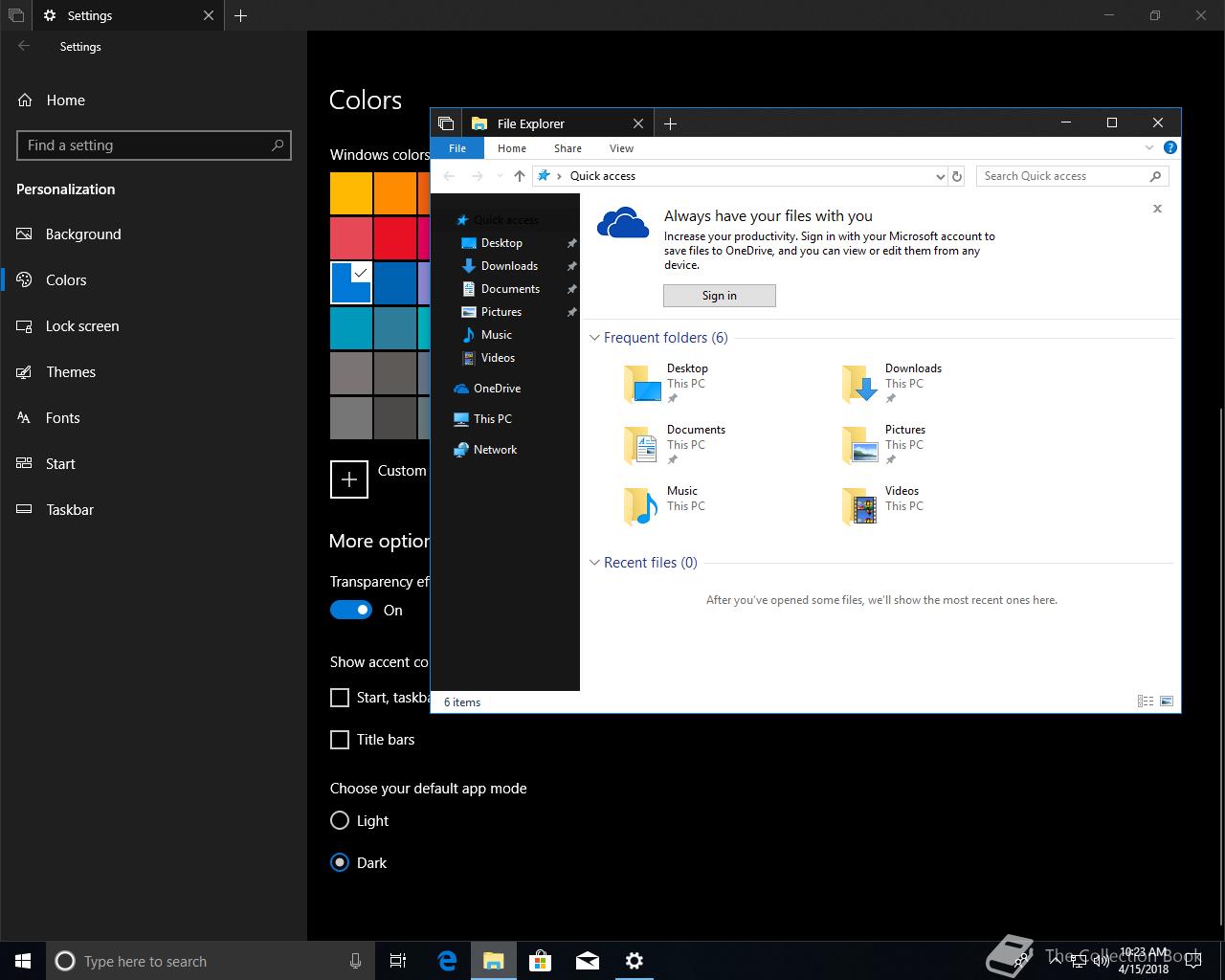Open address bar history dropdown

click(940, 176)
